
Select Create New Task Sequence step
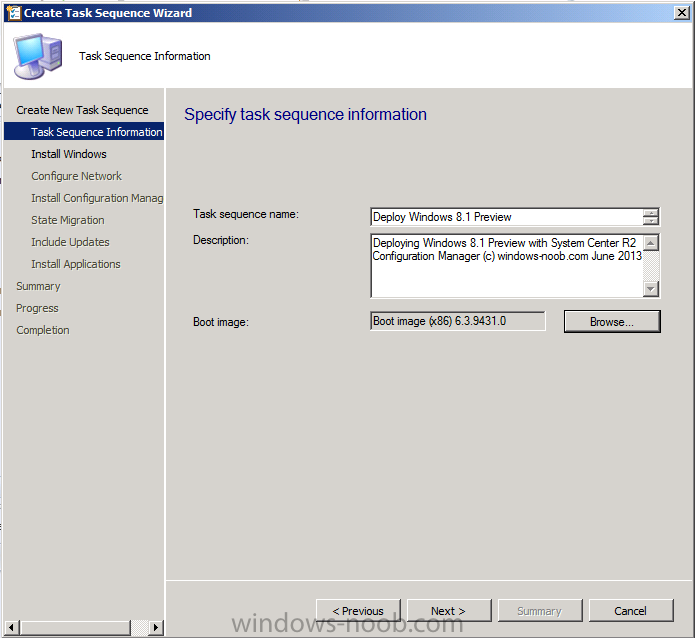coord(82,110)
